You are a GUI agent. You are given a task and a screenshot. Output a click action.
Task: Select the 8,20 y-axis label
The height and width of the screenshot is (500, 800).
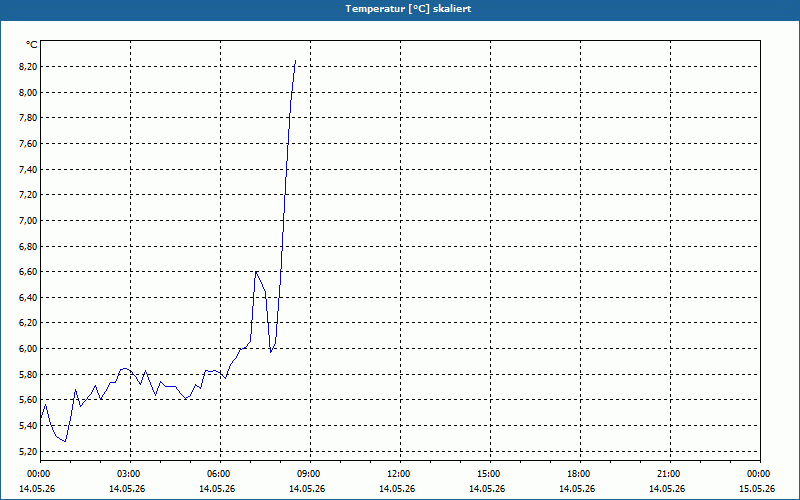28,67
